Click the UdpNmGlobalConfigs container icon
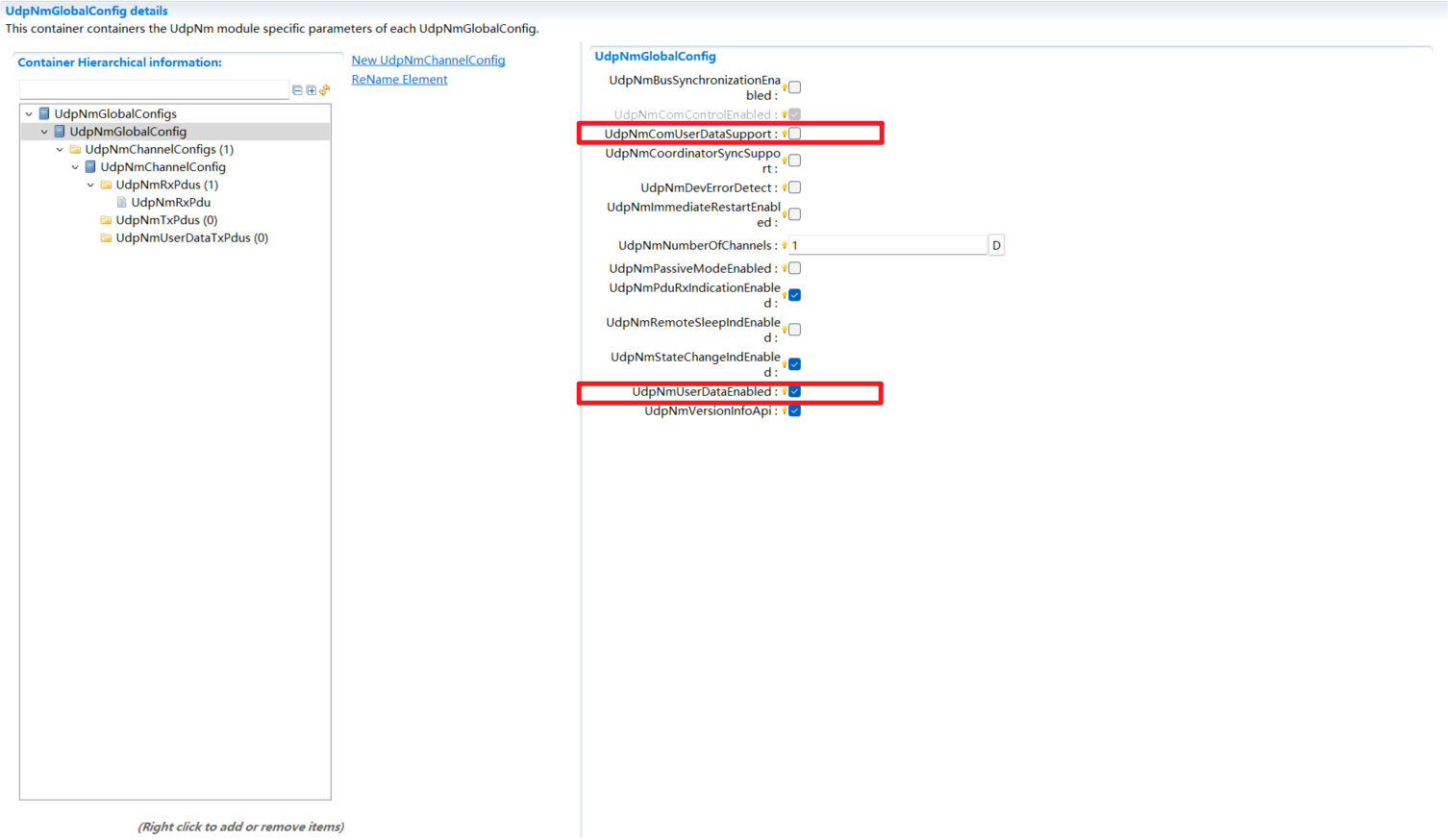This screenshot has height=840, width=1448. click(44, 113)
